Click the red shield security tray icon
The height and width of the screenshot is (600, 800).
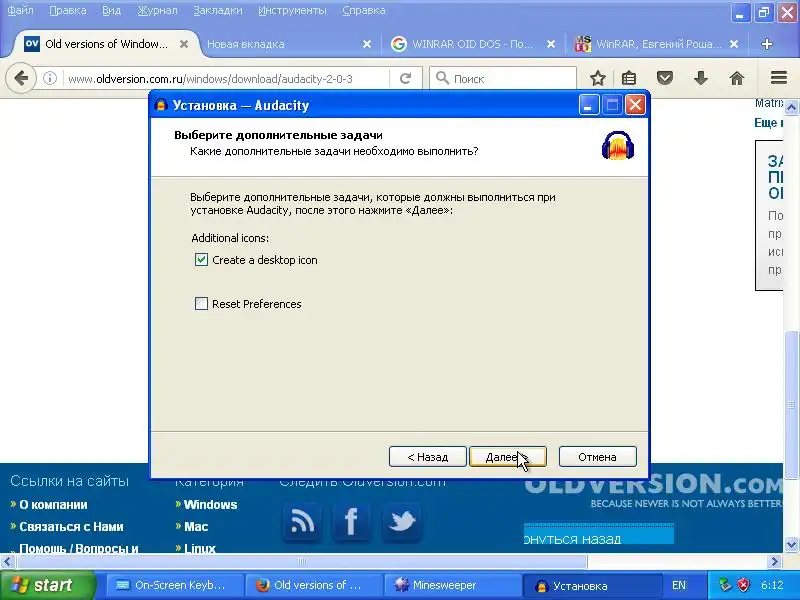pos(743,585)
